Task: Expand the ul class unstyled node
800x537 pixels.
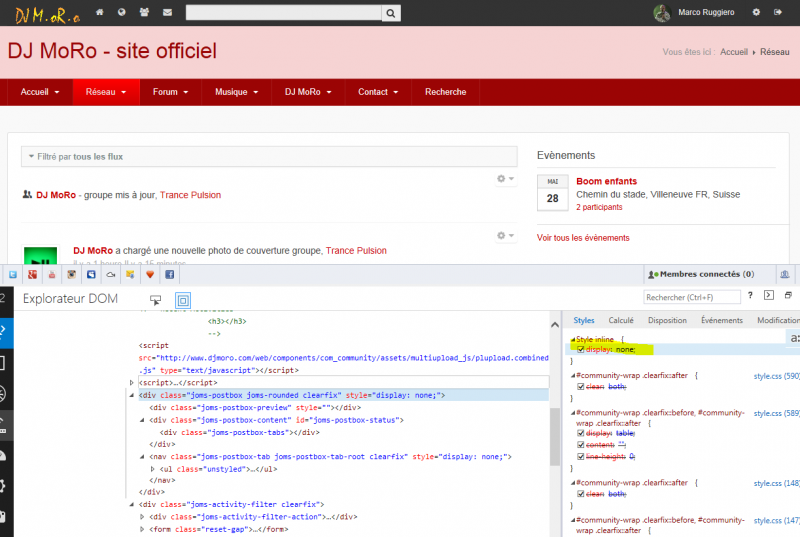Action: click(153, 469)
